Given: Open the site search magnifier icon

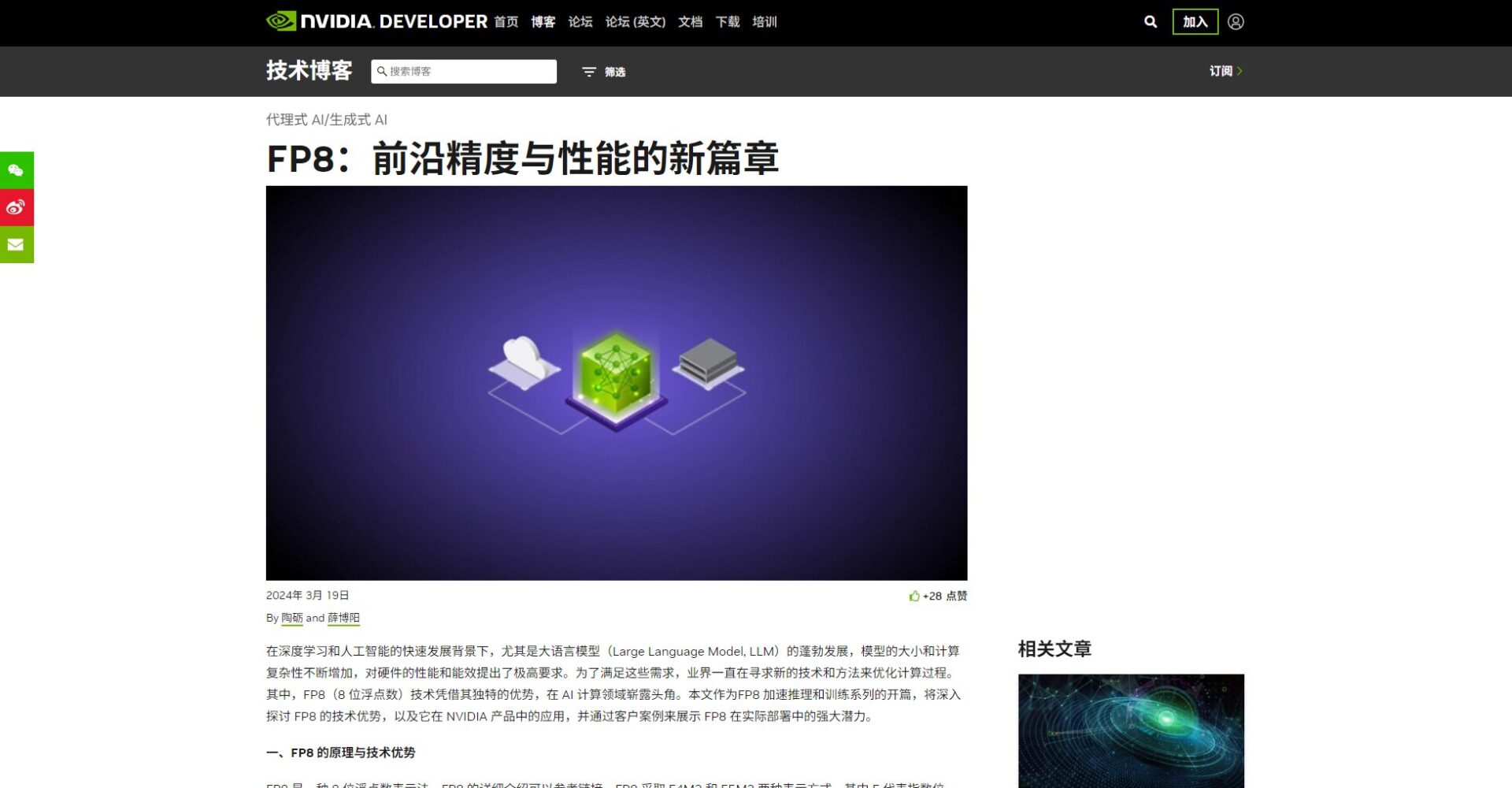Looking at the screenshot, I should (x=1150, y=21).
